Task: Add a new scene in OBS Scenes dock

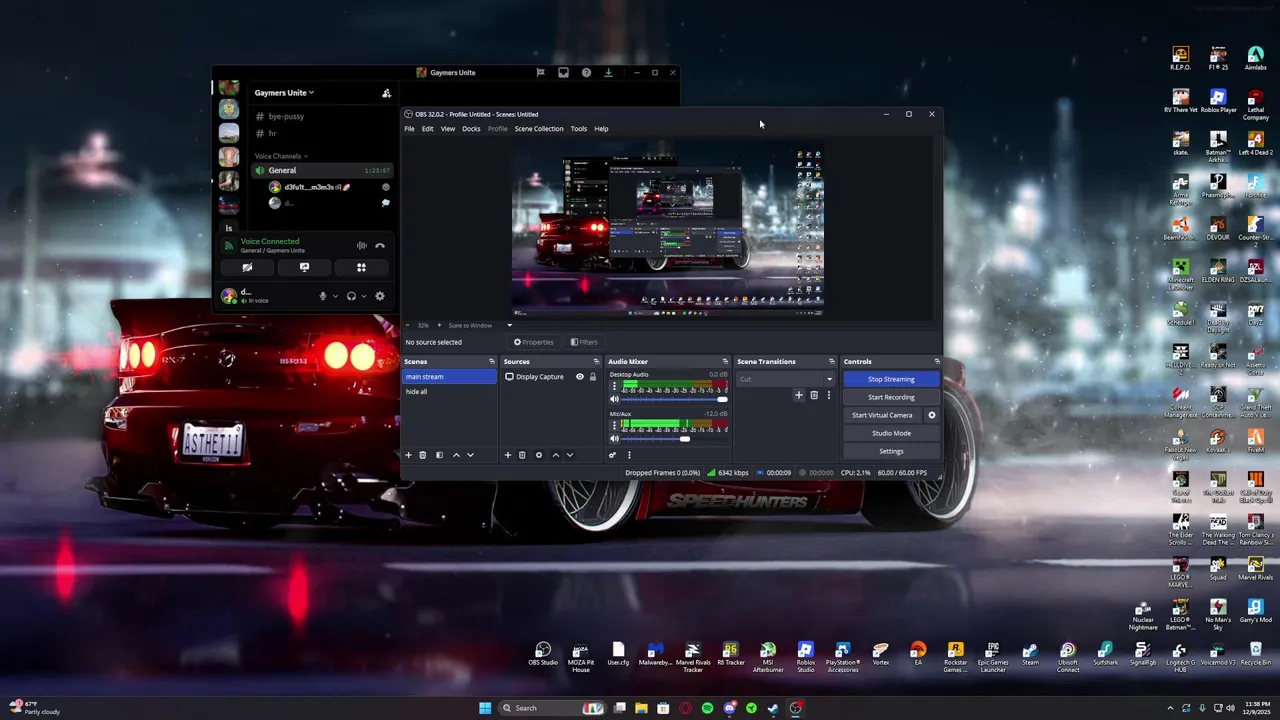Action: (x=408, y=455)
